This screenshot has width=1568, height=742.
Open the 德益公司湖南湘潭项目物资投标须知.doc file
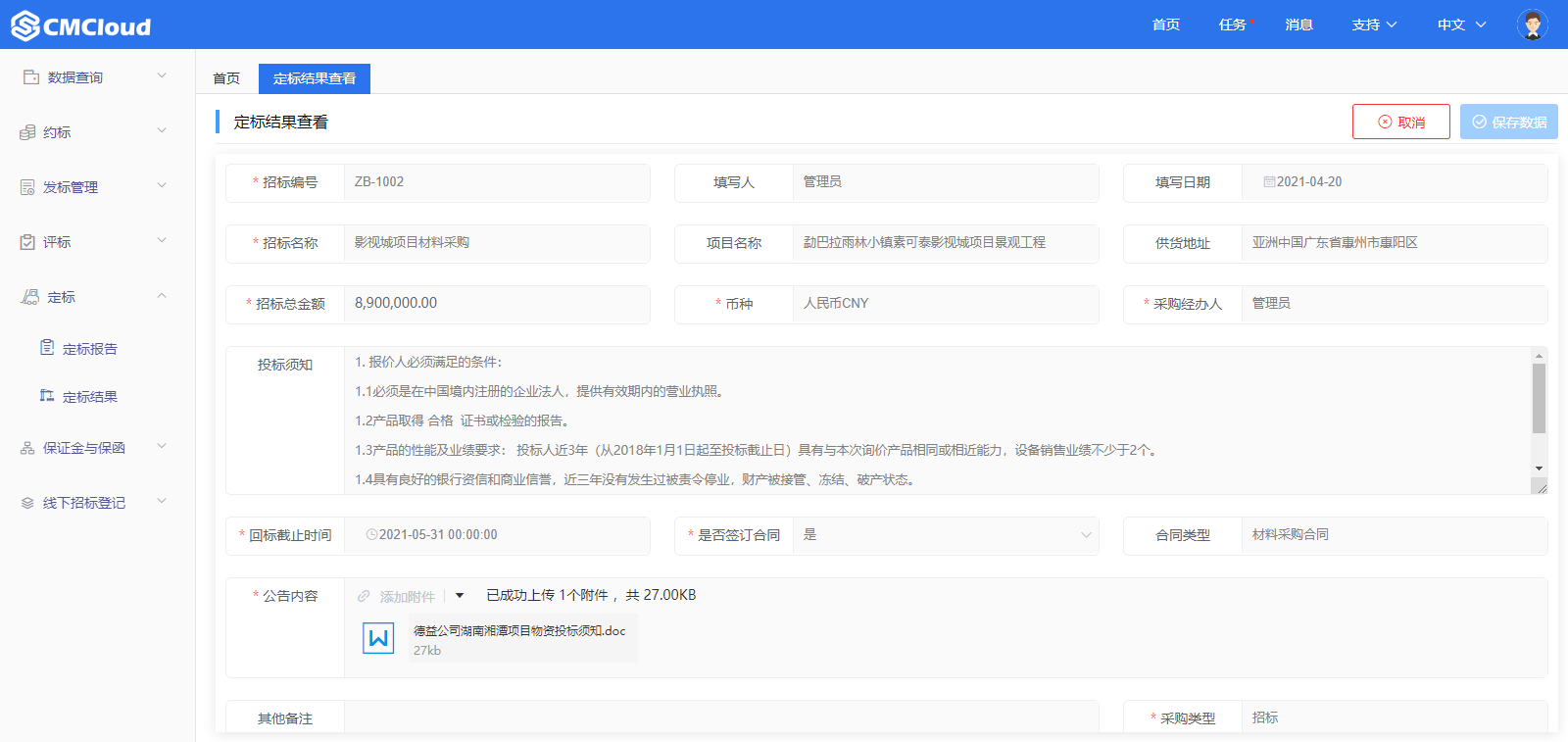coord(519,631)
